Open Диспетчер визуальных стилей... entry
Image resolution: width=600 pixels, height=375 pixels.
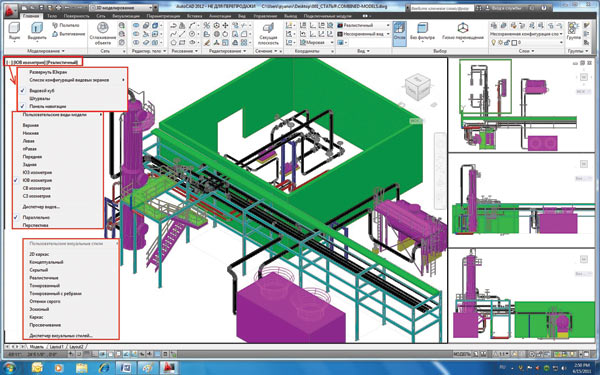point(61,336)
